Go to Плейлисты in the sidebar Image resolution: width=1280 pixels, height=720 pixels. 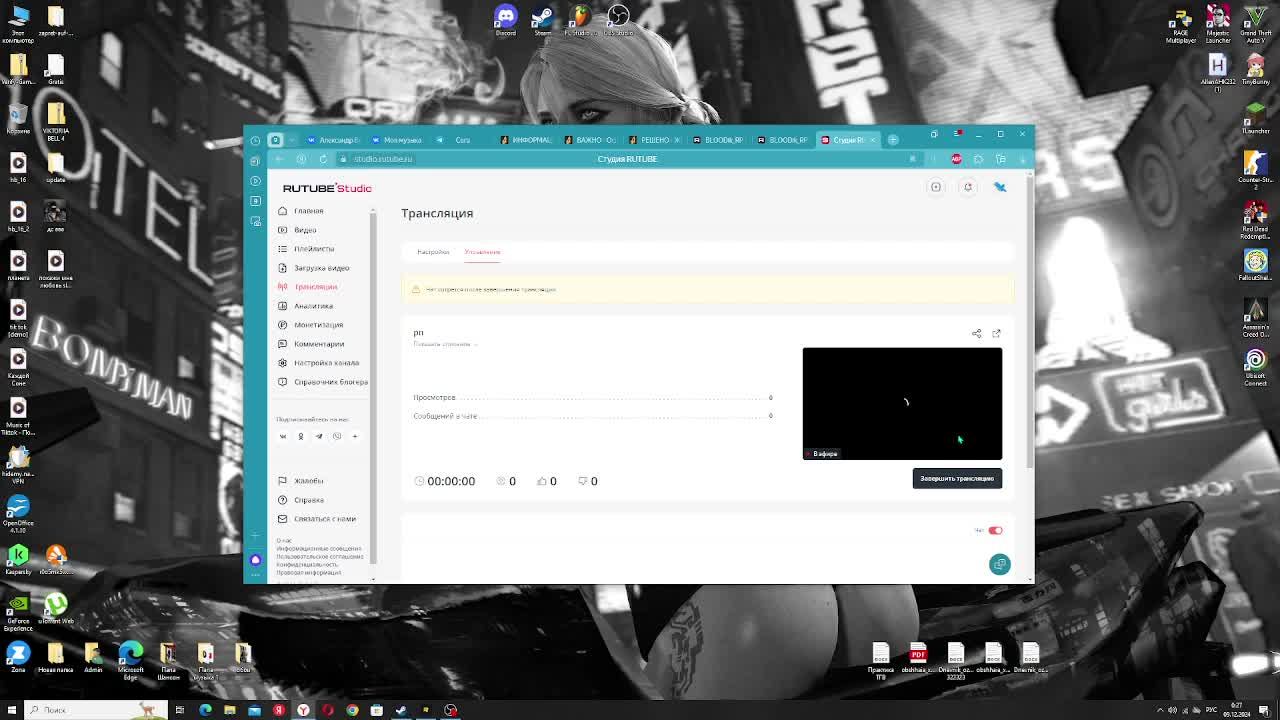coord(314,249)
